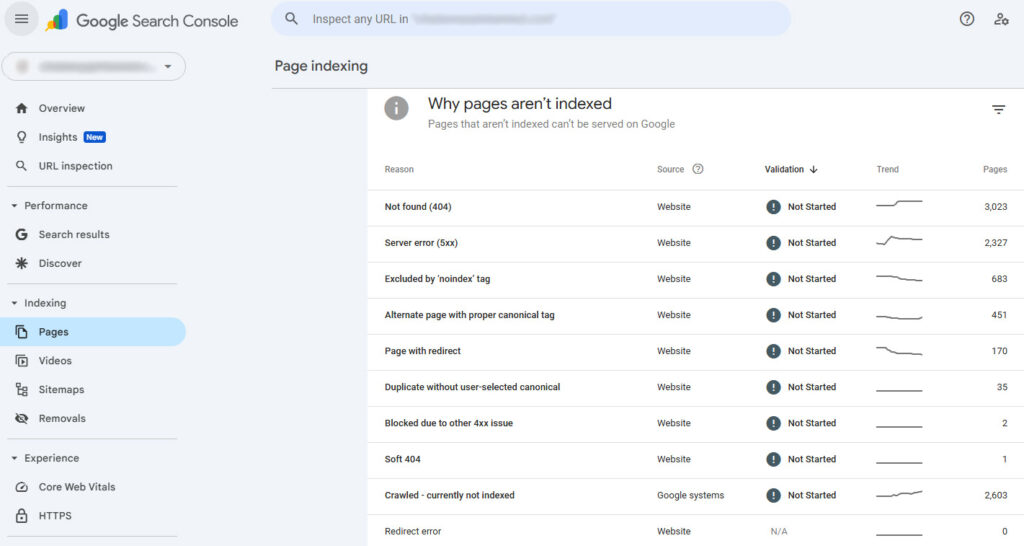The height and width of the screenshot is (546, 1024).
Task: Click the Removals crossed-eye icon
Action: click(x=22, y=419)
